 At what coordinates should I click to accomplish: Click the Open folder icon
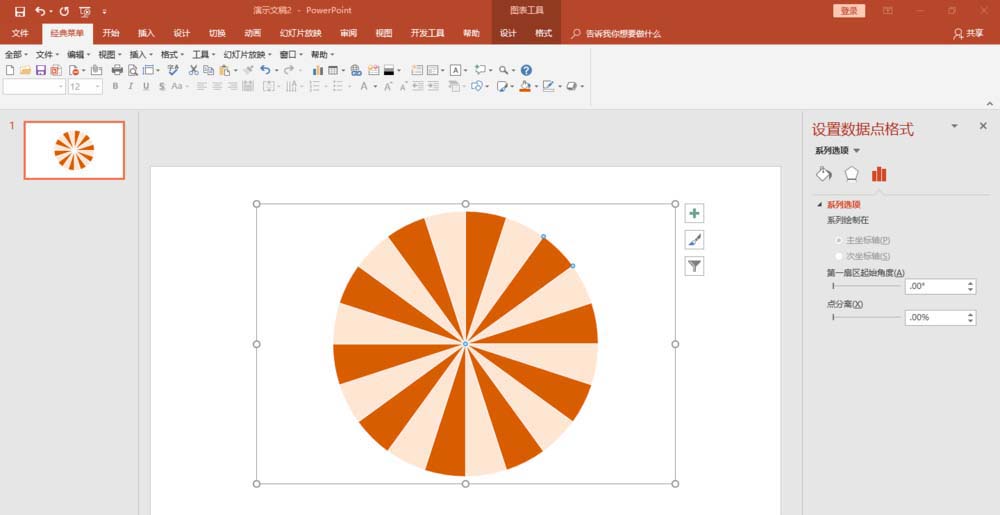coord(25,70)
